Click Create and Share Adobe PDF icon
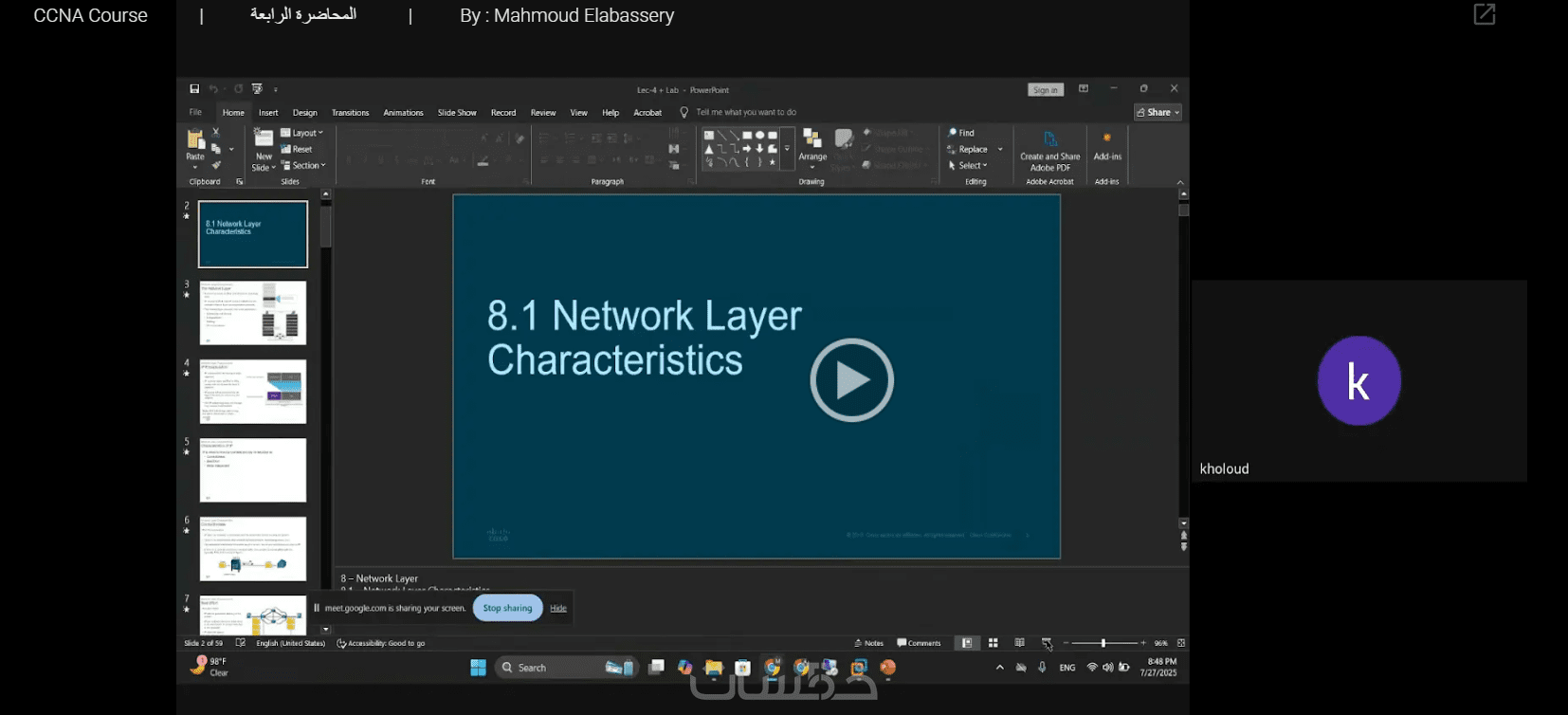 [x=1049, y=141]
